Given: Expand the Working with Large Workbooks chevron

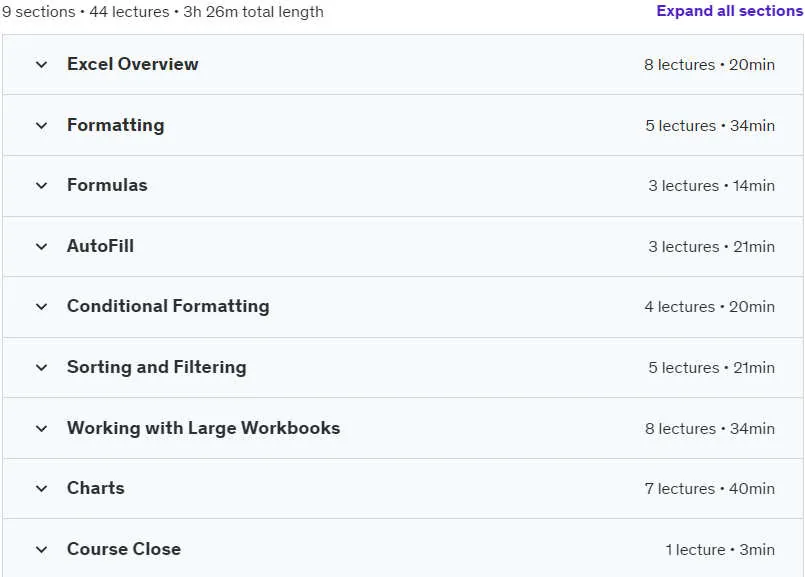Looking at the screenshot, I should tap(42, 429).
